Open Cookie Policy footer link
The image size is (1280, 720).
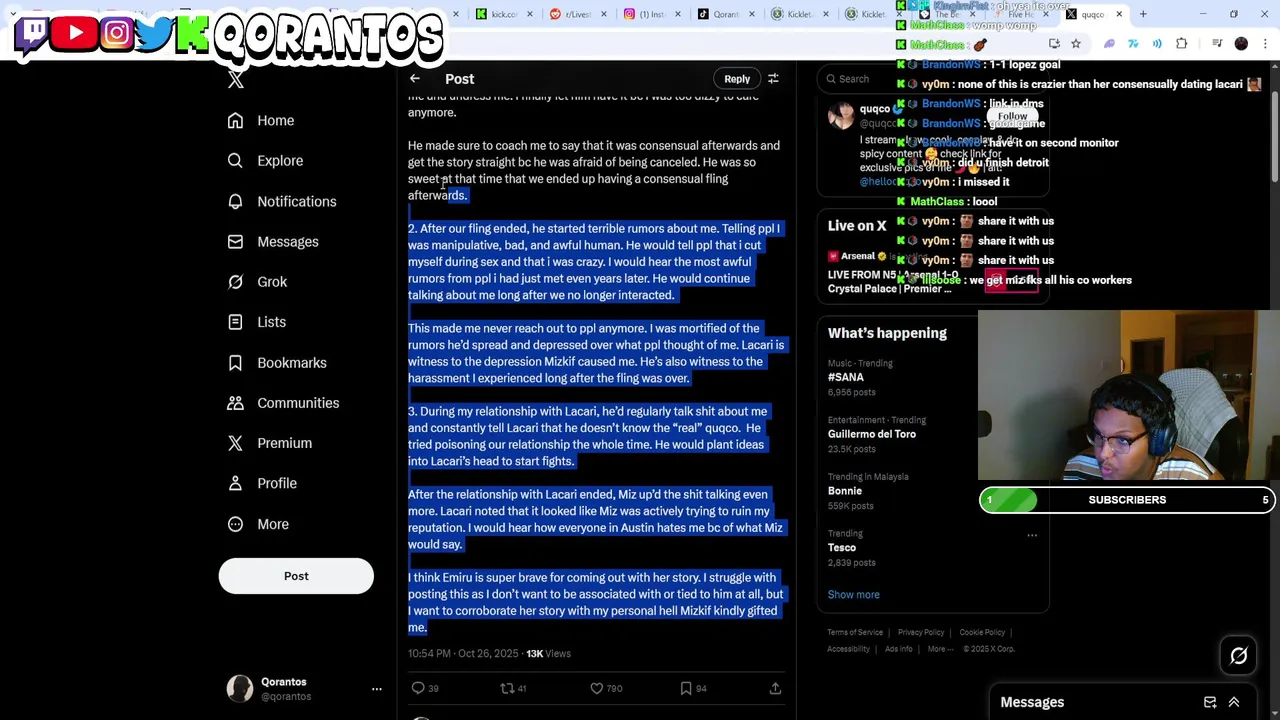point(982,632)
